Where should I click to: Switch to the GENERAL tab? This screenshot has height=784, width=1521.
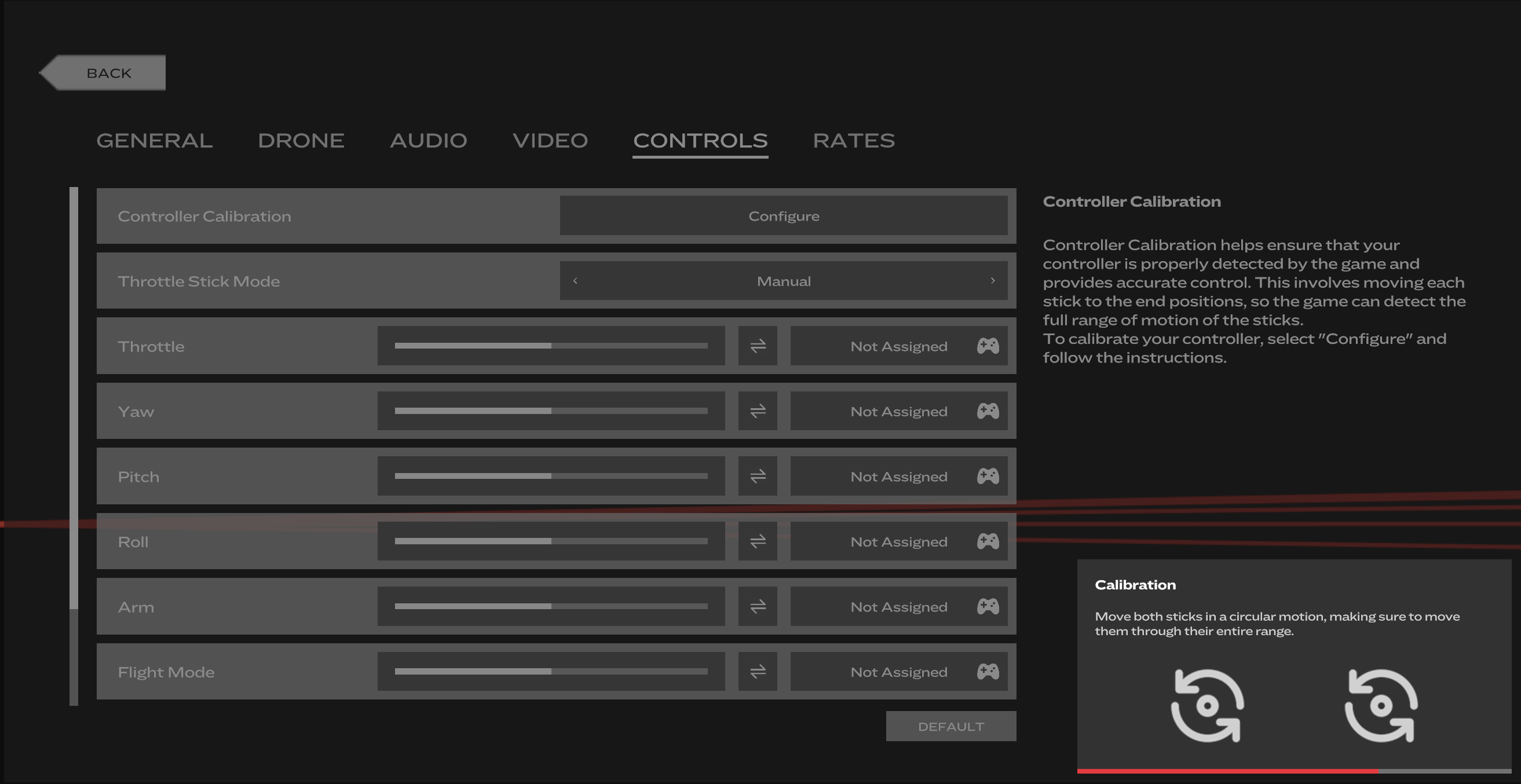click(155, 141)
